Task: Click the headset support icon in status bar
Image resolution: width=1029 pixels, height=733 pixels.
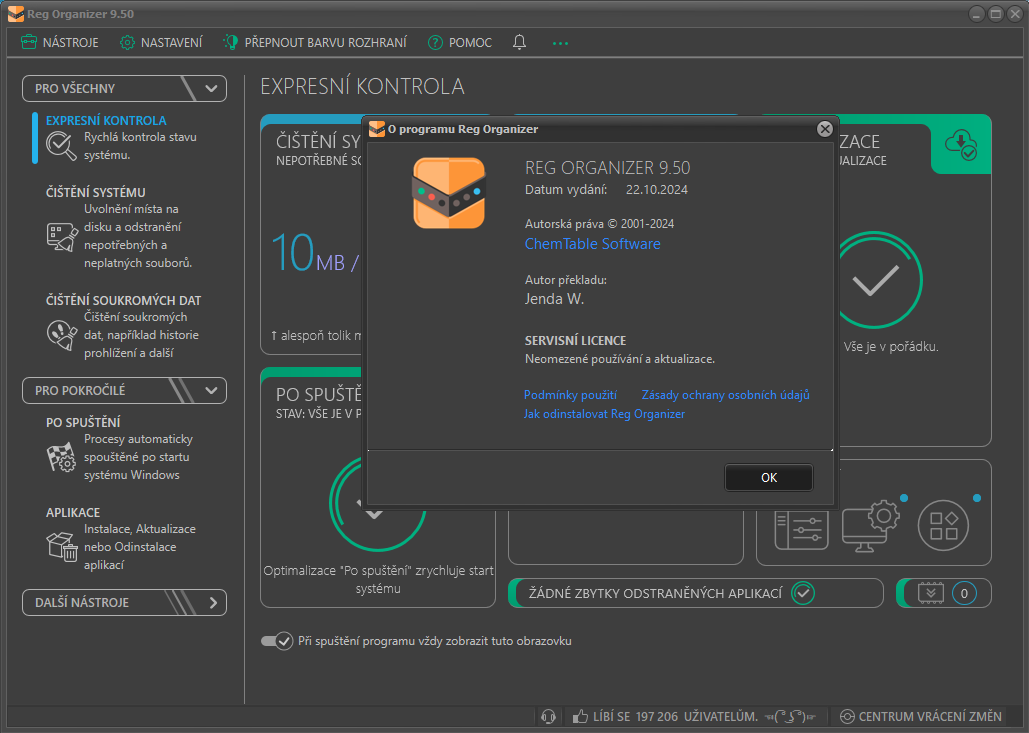Action: tap(548, 716)
